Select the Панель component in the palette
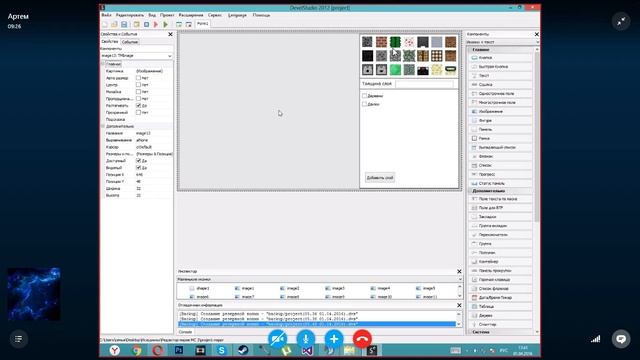 [501, 129]
